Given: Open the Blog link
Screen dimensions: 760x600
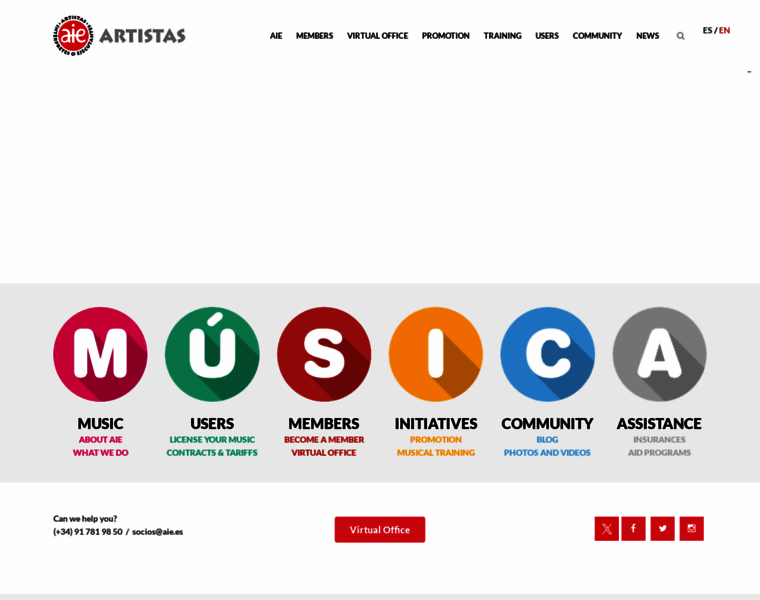Looking at the screenshot, I should [x=547, y=440].
